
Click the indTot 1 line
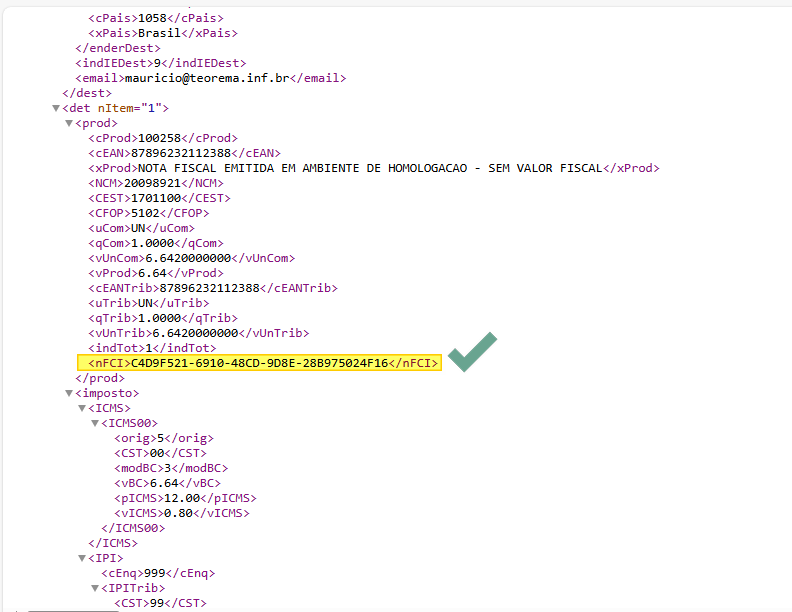tap(152, 348)
